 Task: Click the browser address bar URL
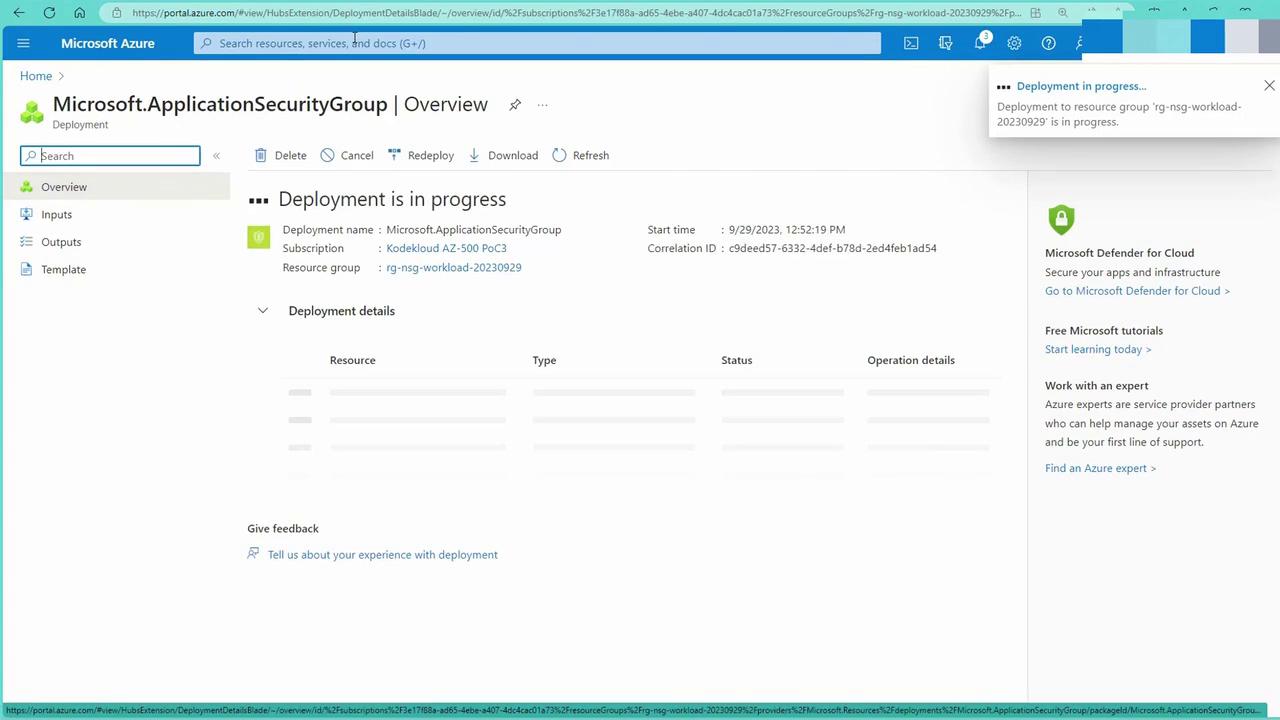click(x=576, y=13)
